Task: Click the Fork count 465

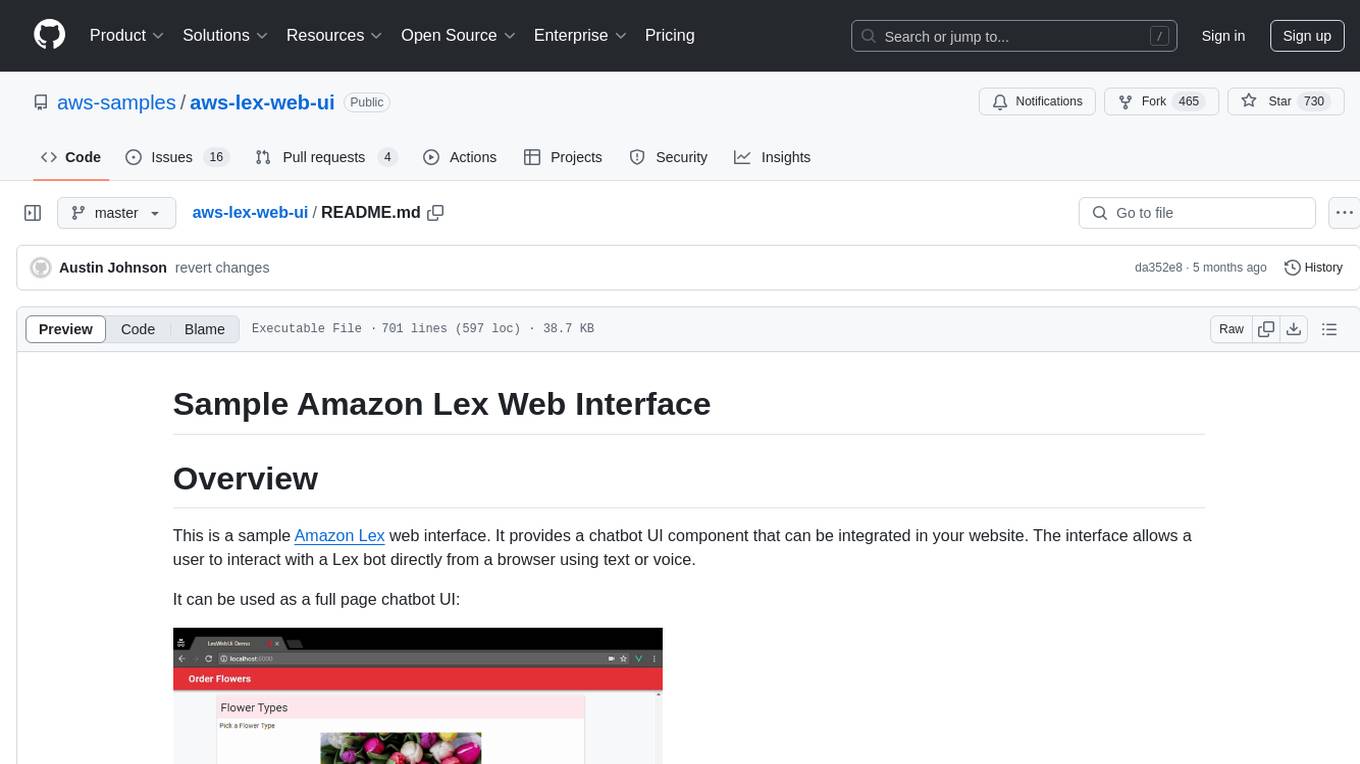Action: [1188, 102]
